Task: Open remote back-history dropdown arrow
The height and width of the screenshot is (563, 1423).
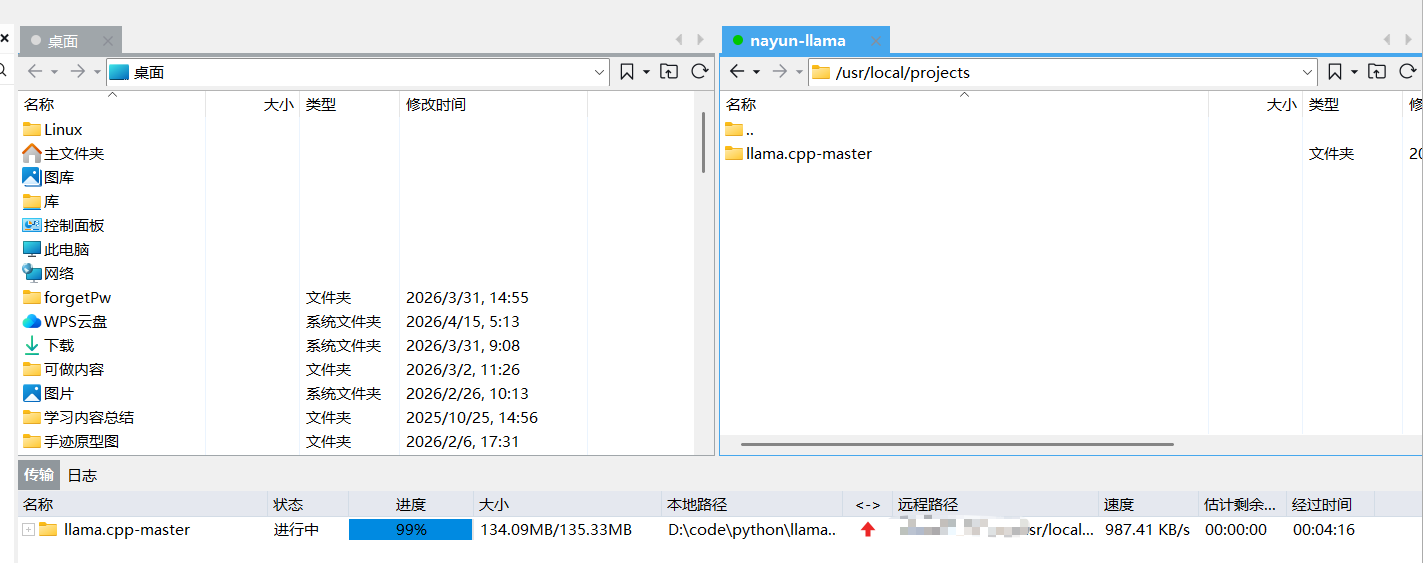Action: [x=757, y=72]
